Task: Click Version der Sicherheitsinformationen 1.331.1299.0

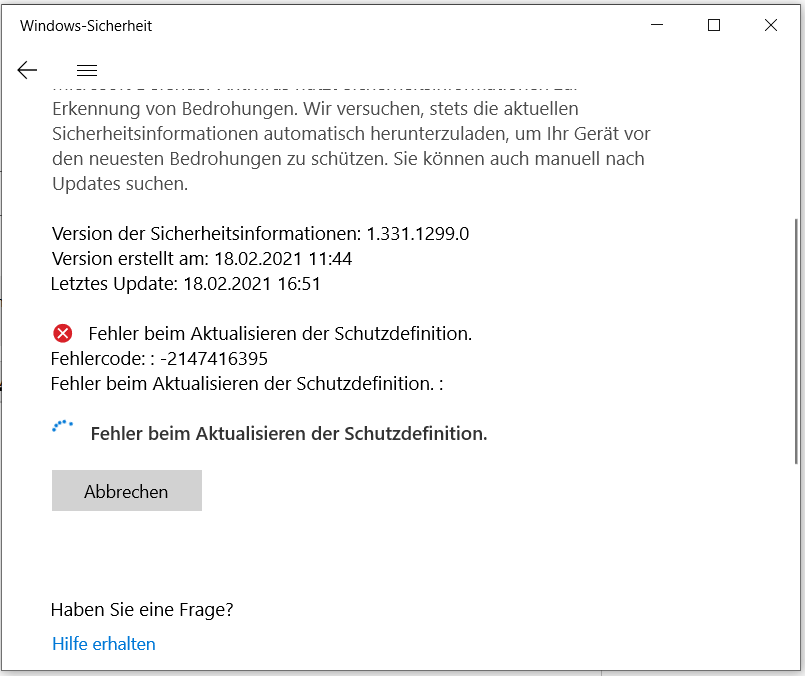Action: 260,234
